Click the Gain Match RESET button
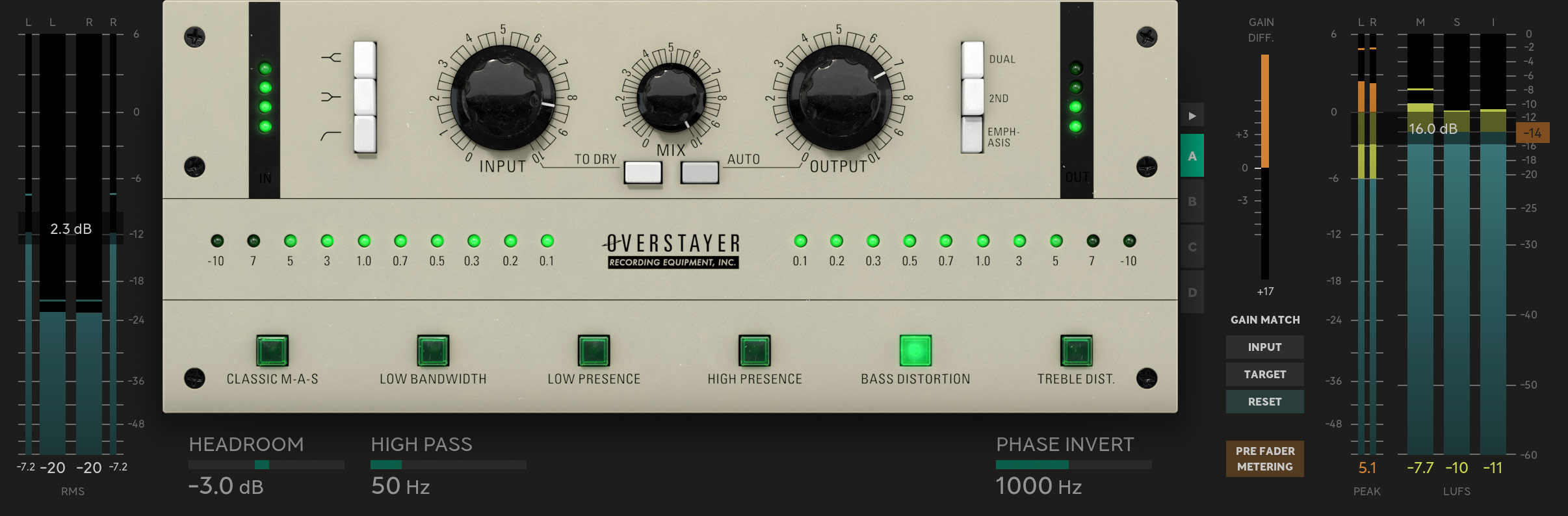The height and width of the screenshot is (516, 1568). [x=1264, y=402]
